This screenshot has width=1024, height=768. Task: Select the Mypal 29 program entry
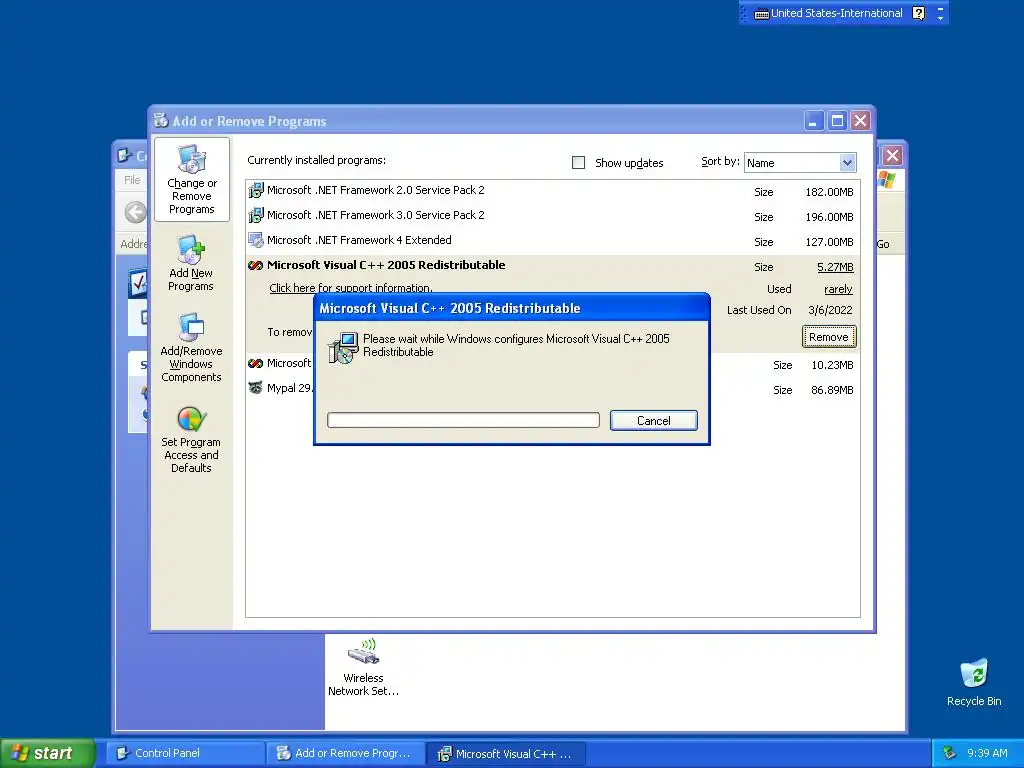click(552, 389)
